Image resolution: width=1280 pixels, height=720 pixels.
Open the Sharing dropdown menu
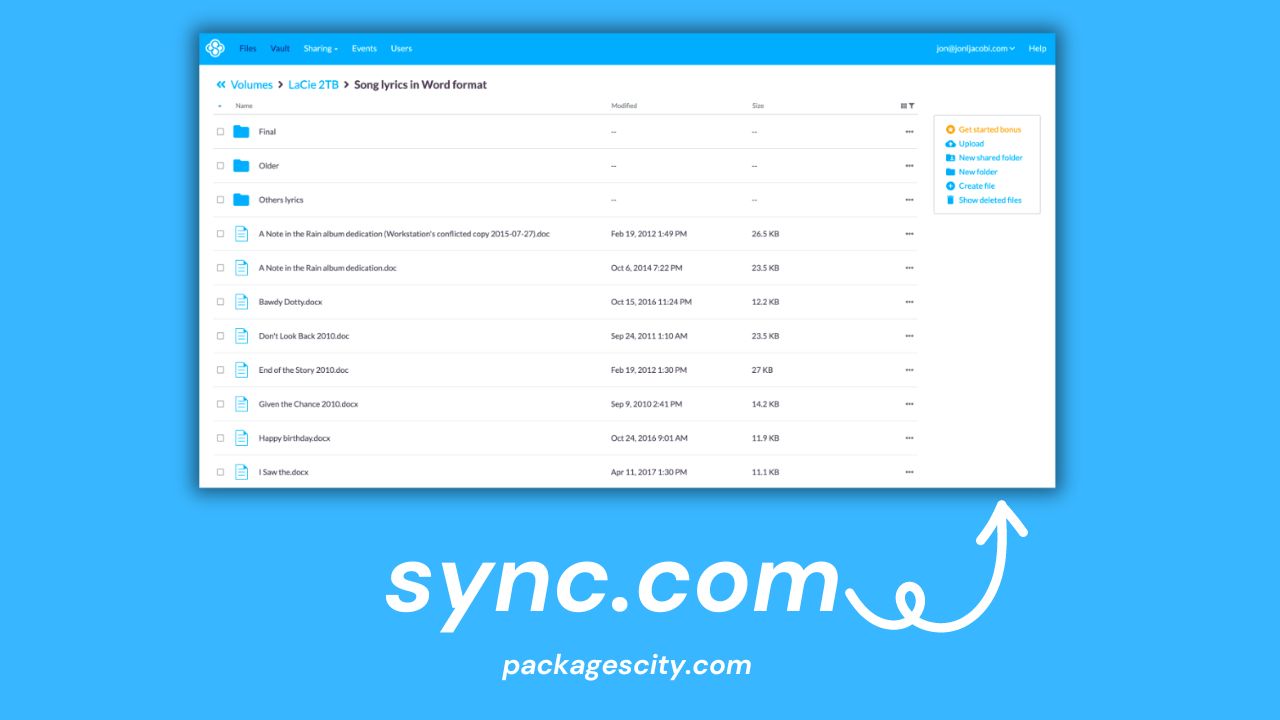coord(321,48)
